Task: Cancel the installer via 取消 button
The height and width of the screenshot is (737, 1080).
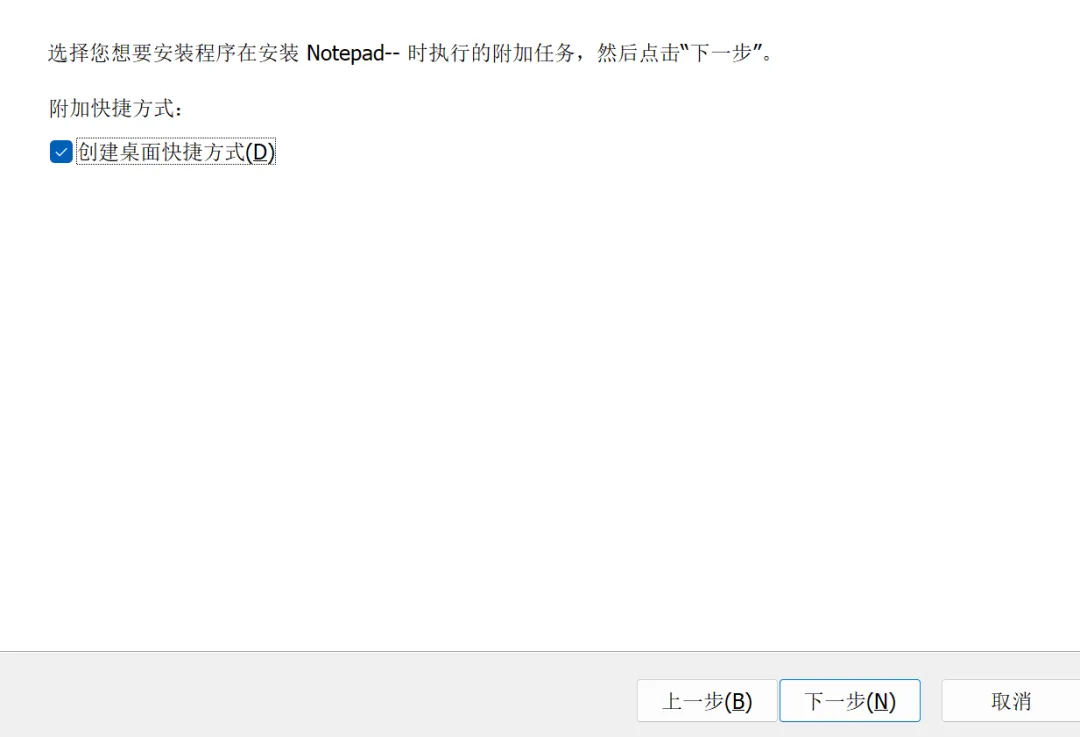Action: pos(1010,700)
